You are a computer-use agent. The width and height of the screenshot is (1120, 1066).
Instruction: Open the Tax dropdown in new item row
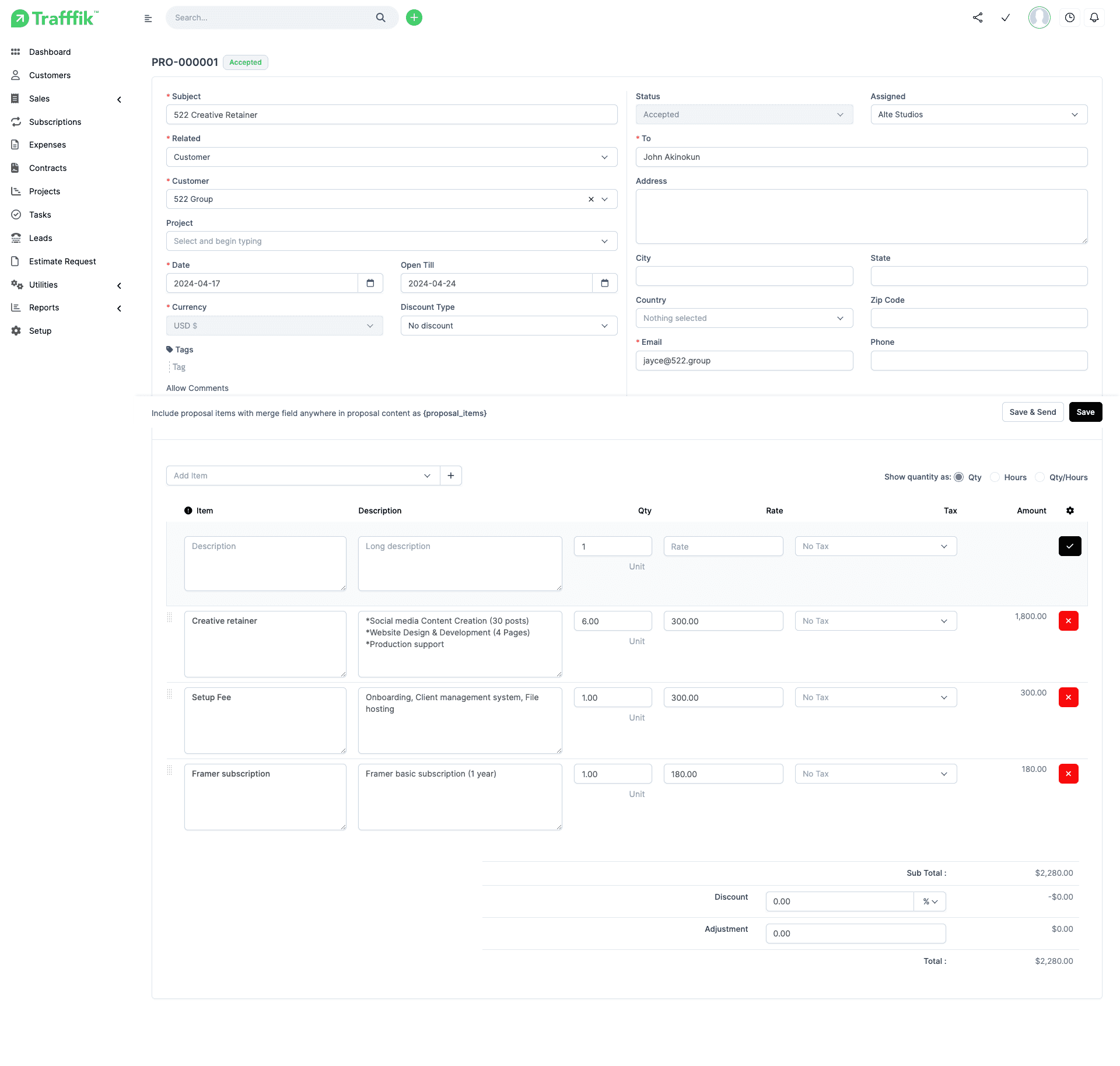click(876, 546)
